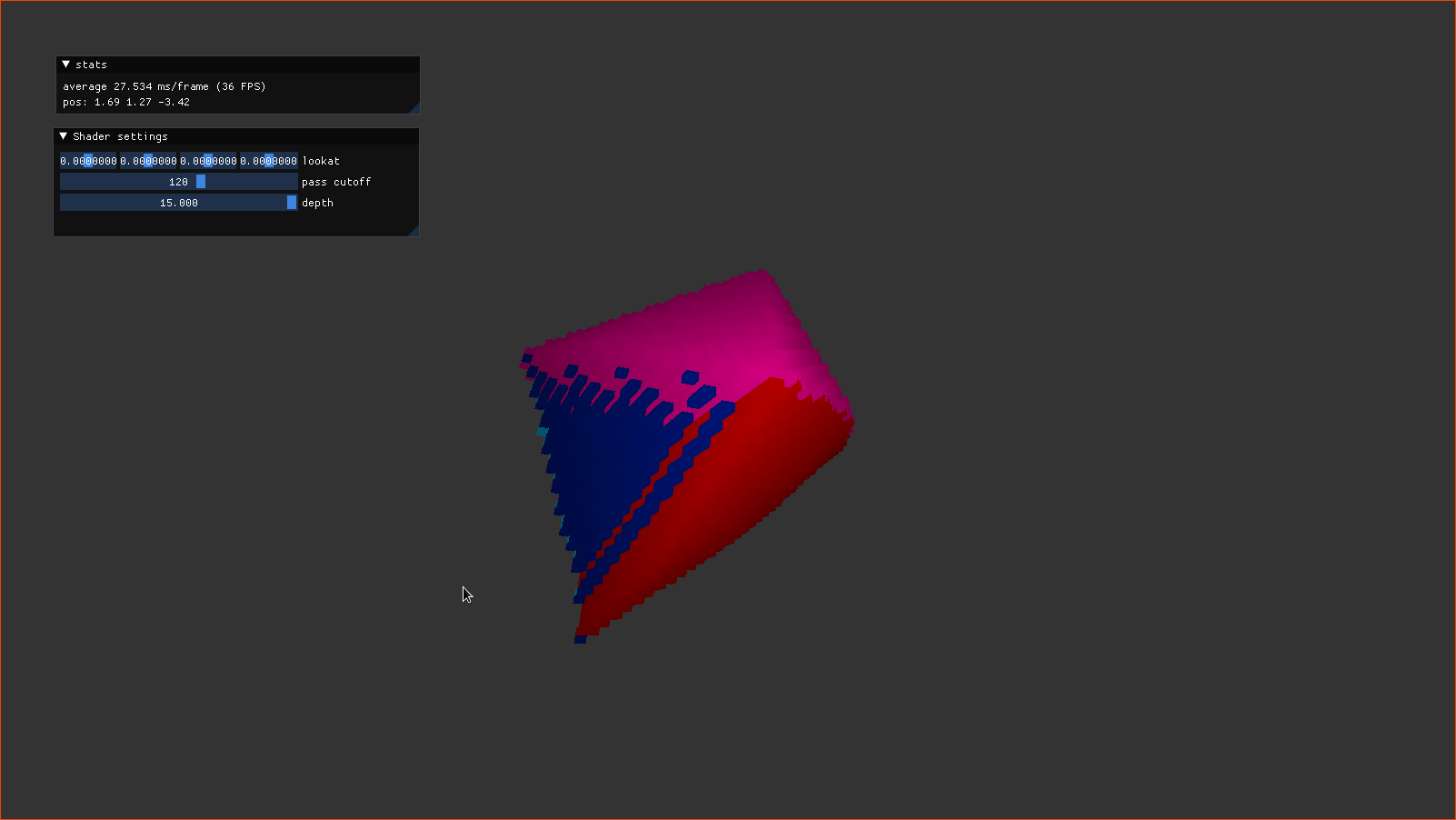Click the stats panel resize grip

[416, 109]
